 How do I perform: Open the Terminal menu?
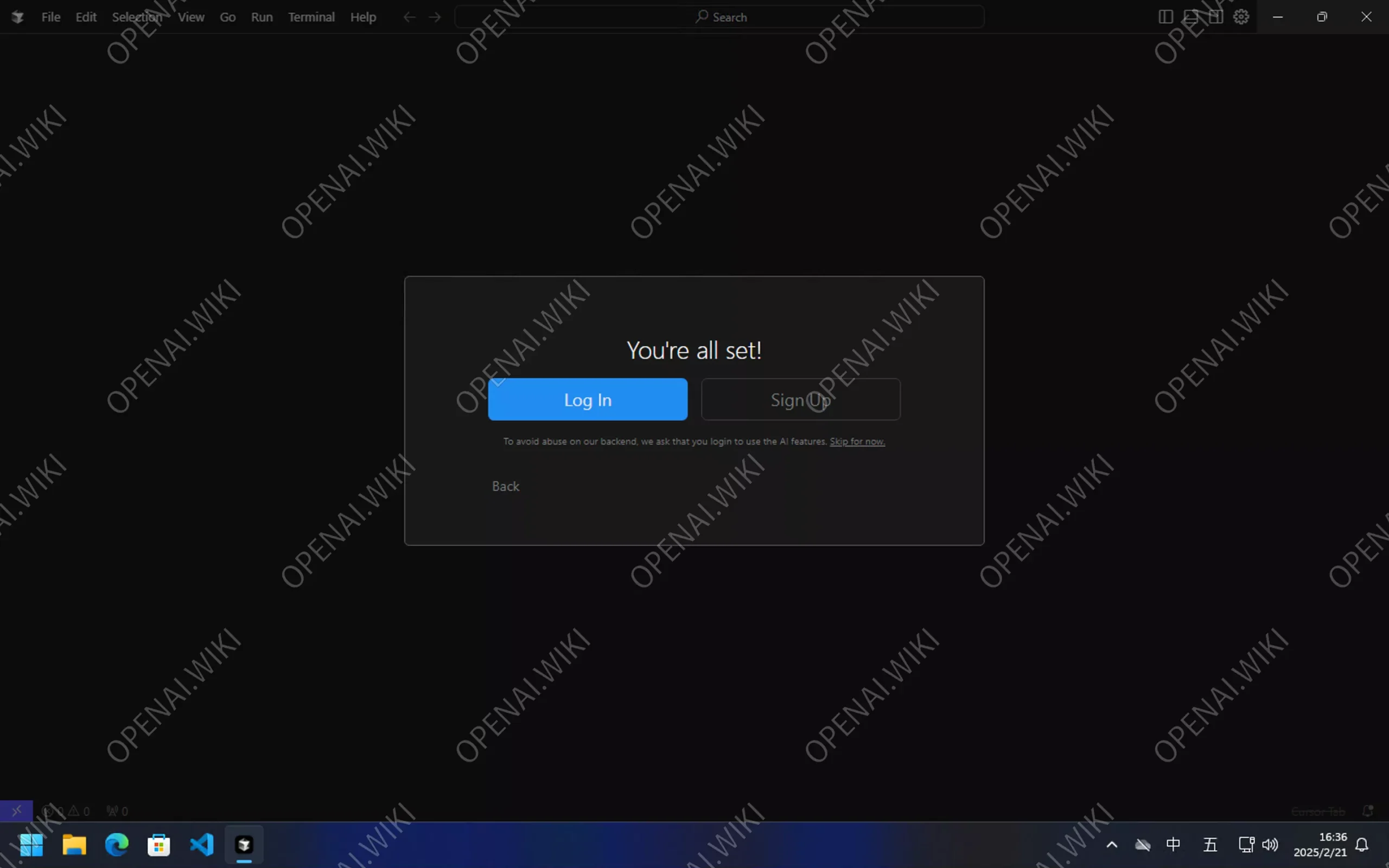[x=311, y=16]
